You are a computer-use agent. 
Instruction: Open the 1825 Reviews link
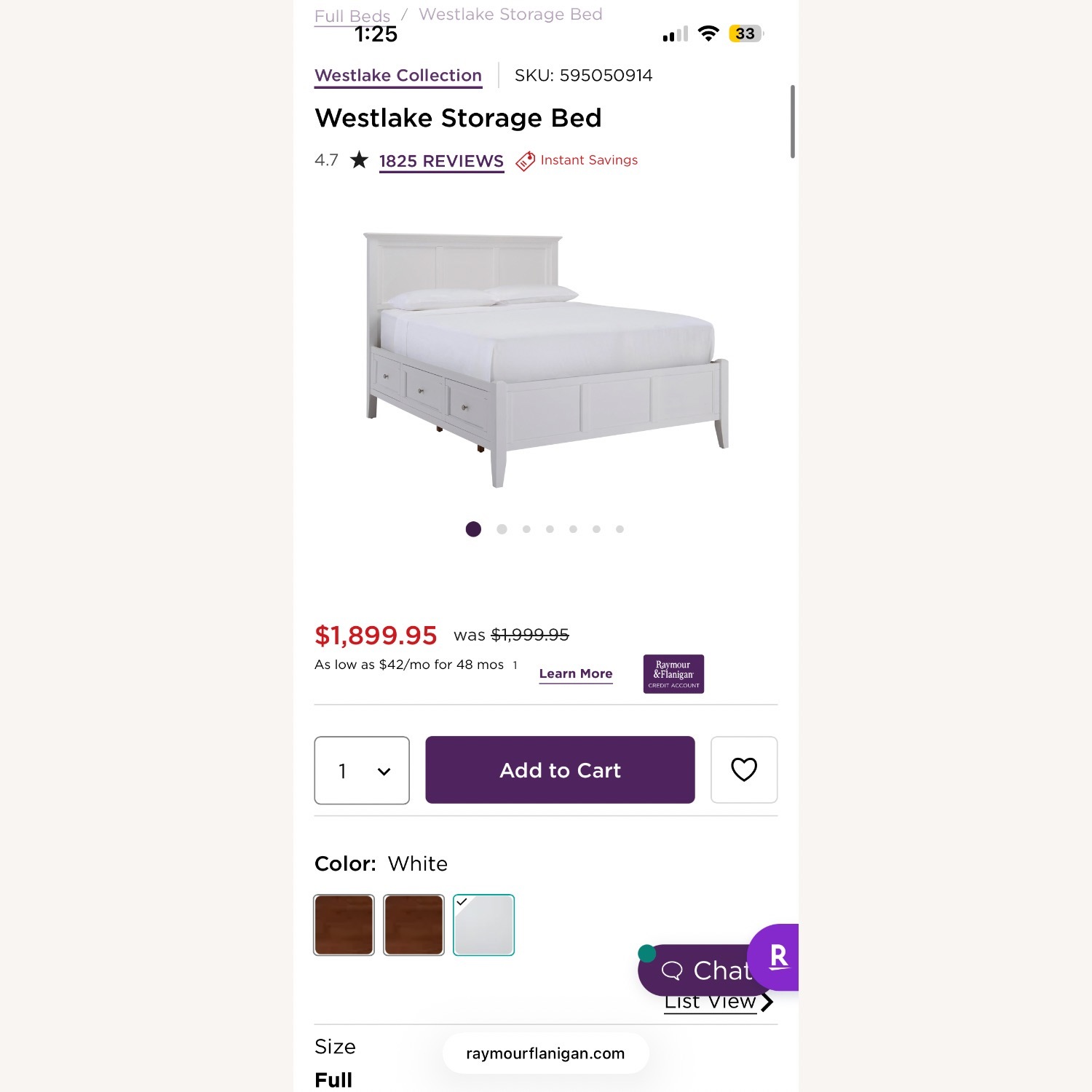[x=440, y=161]
